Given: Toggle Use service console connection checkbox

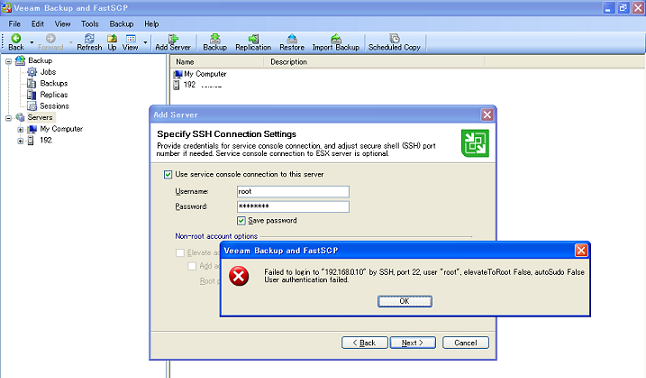Looking at the screenshot, I should click(168, 175).
